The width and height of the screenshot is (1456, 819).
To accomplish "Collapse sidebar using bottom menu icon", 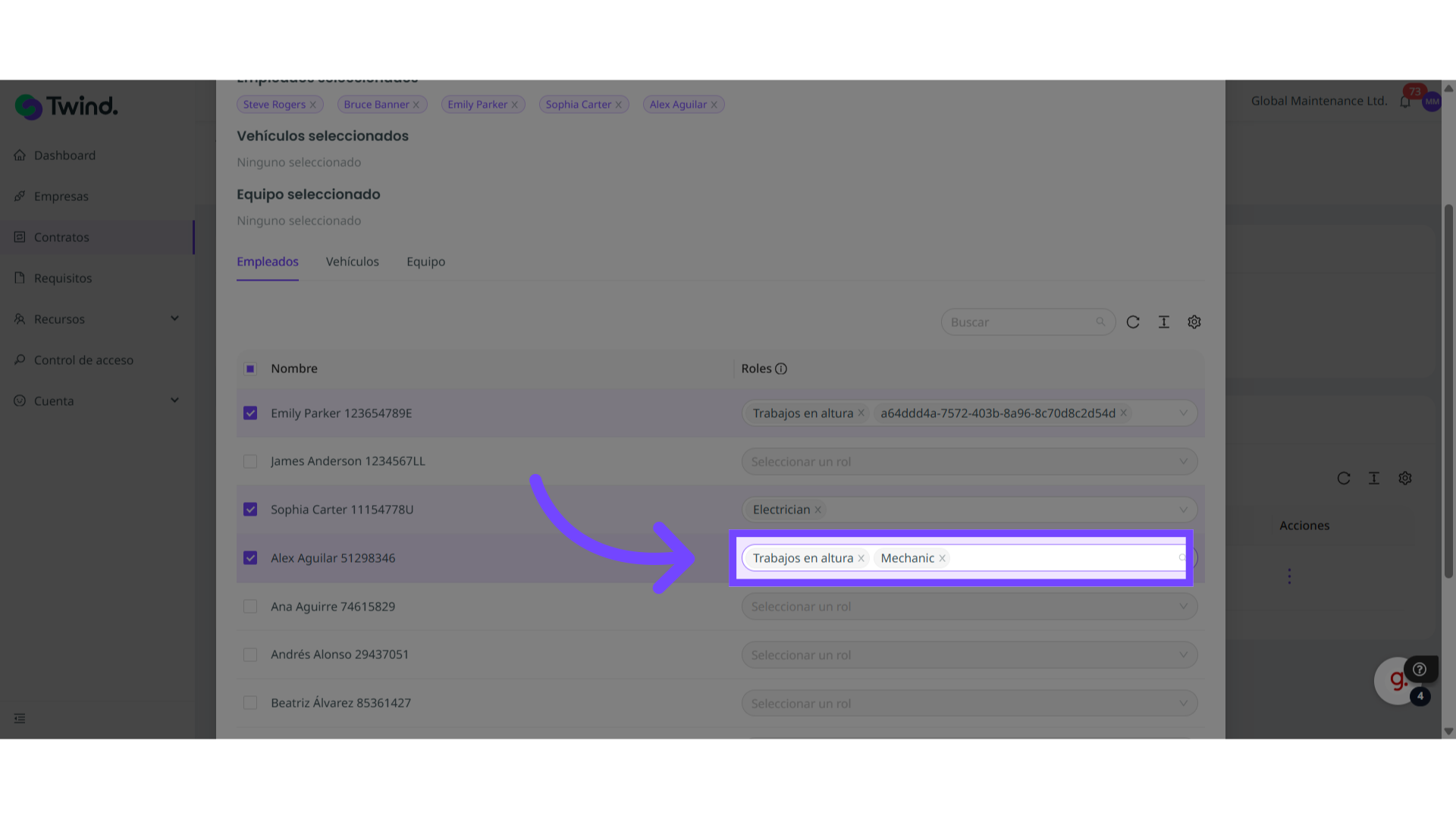I will (x=20, y=718).
